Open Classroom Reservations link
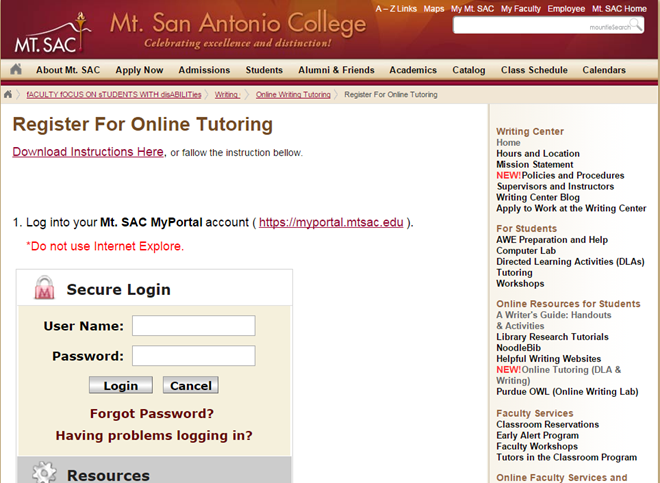The image size is (660, 483). 547,424
